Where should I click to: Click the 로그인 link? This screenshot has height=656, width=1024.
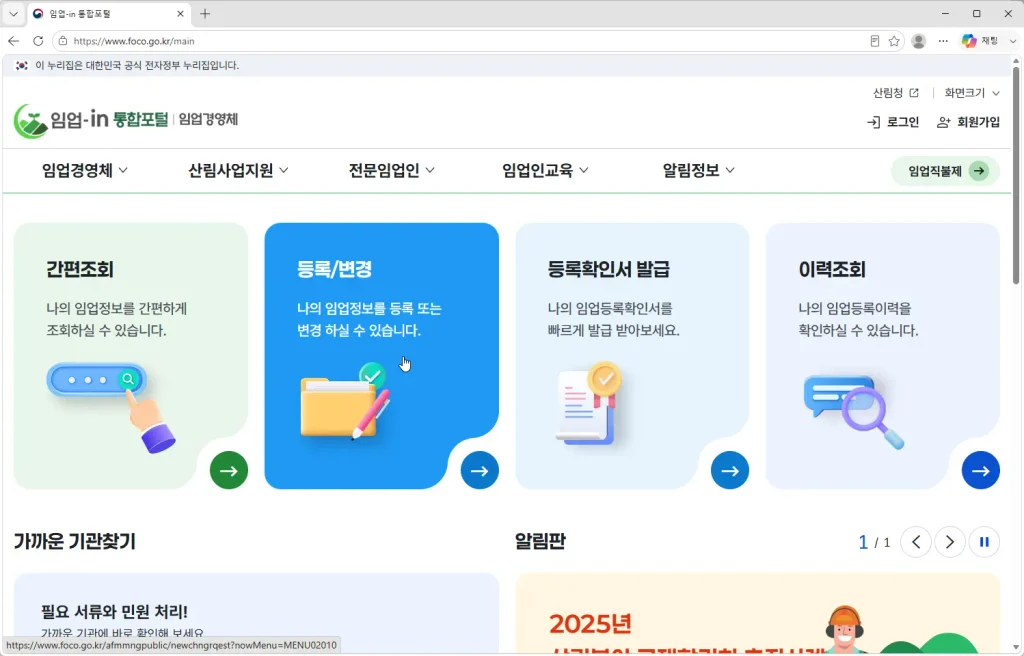click(x=893, y=122)
